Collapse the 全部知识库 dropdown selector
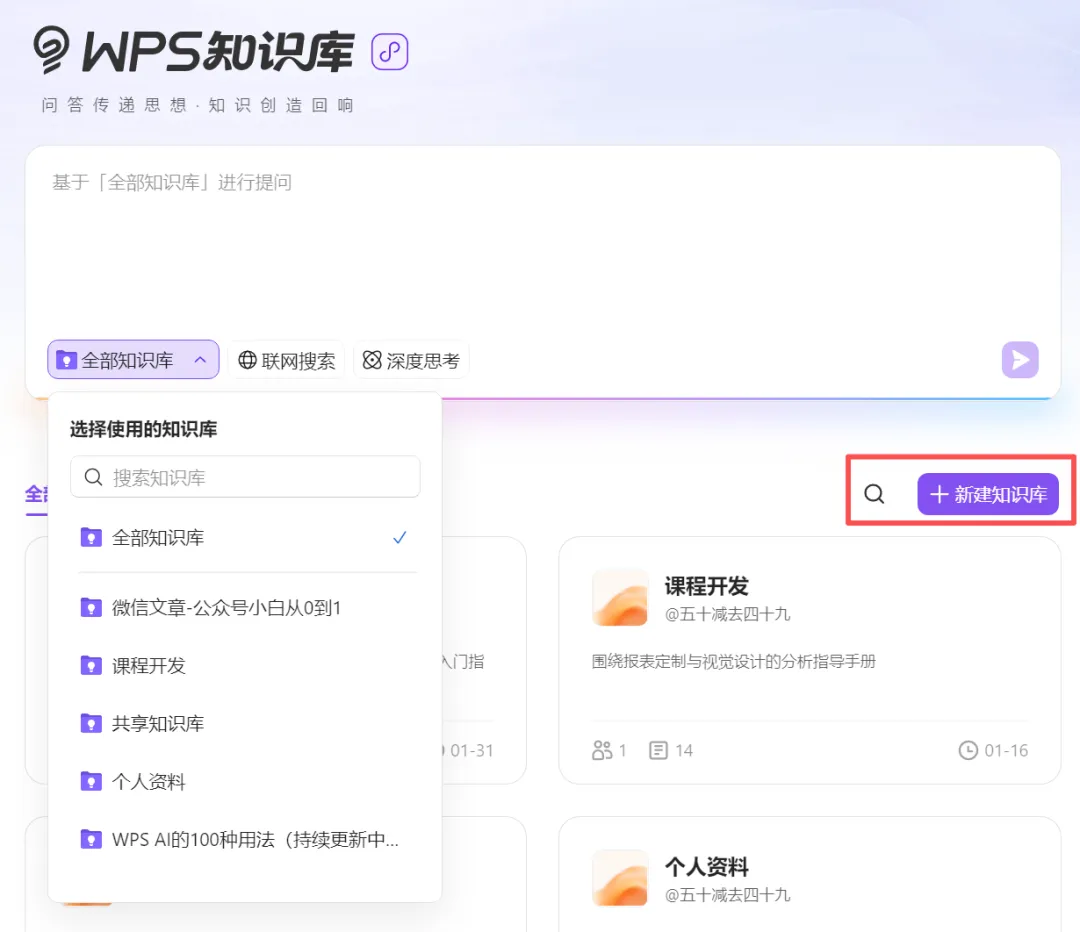The width and height of the screenshot is (1080, 932). 133,360
